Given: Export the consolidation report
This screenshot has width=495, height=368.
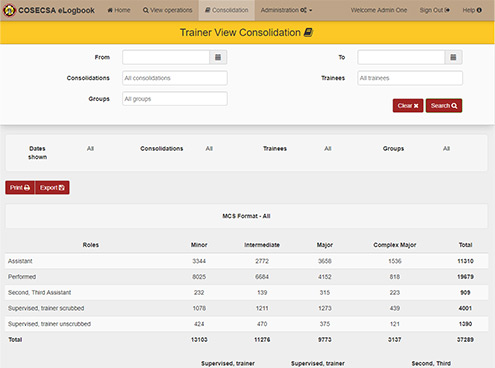Looking at the screenshot, I should [x=52, y=188].
